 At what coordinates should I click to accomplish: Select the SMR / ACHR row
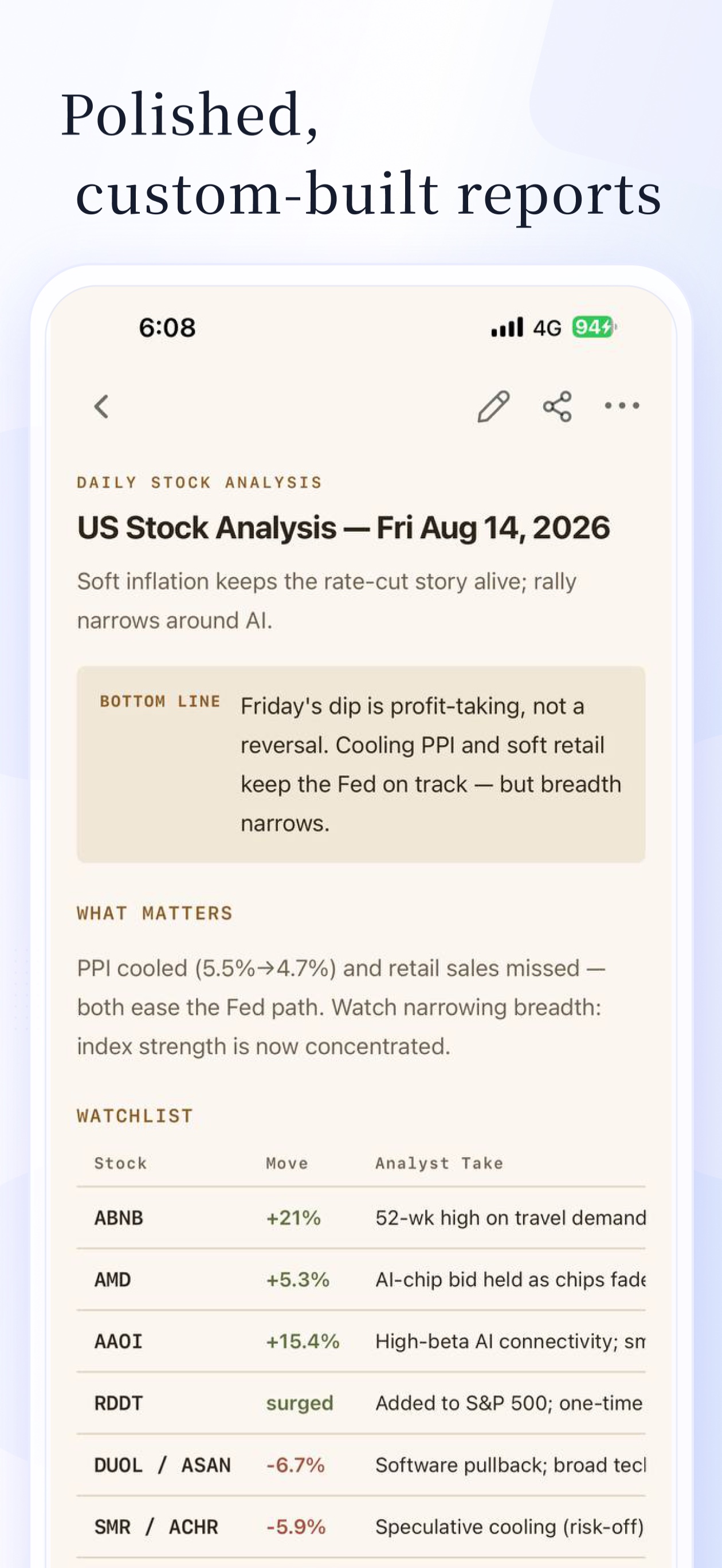coord(361,1527)
